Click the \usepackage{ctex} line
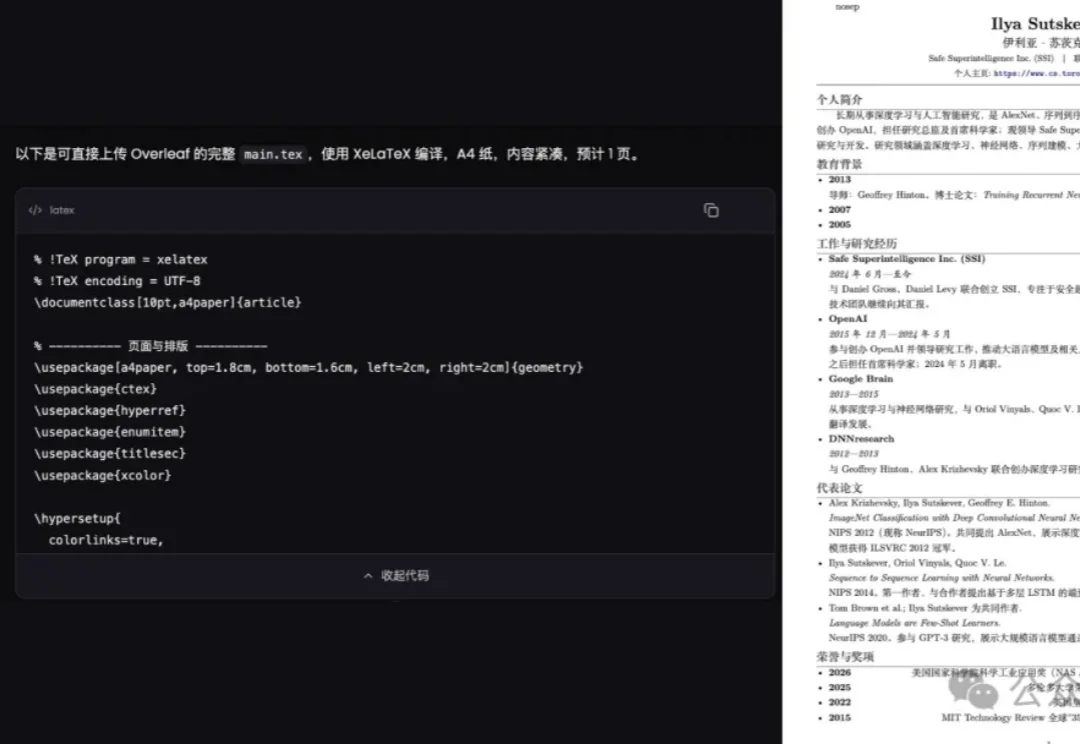 click(x=95, y=389)
